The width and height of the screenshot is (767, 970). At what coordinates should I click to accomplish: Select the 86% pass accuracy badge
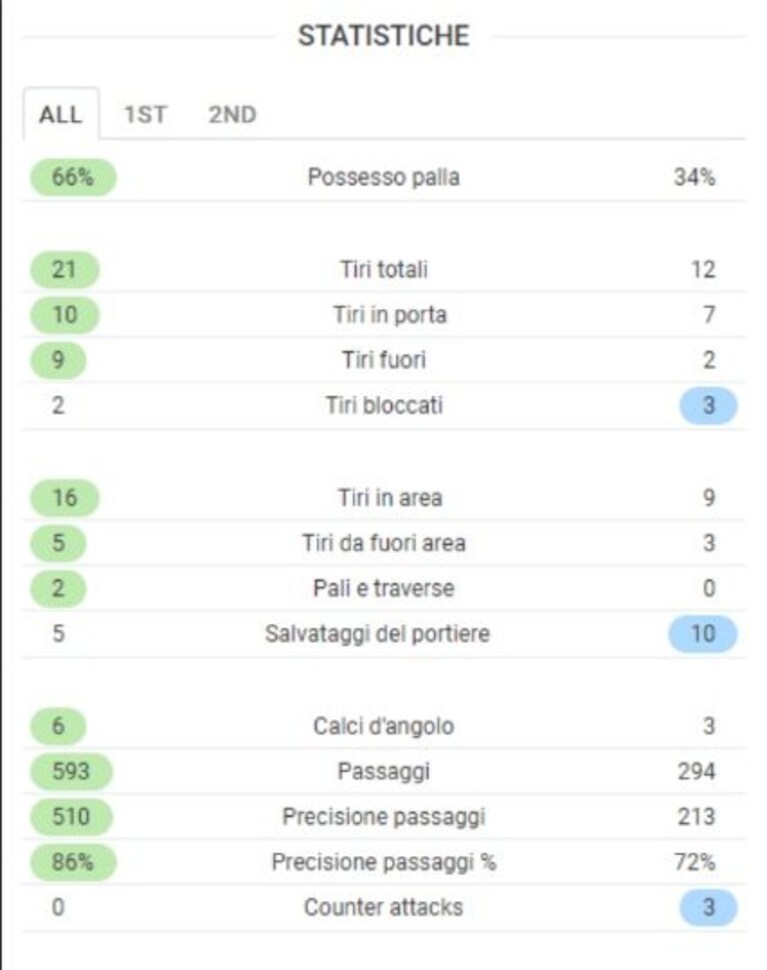[x=73, y=862]
